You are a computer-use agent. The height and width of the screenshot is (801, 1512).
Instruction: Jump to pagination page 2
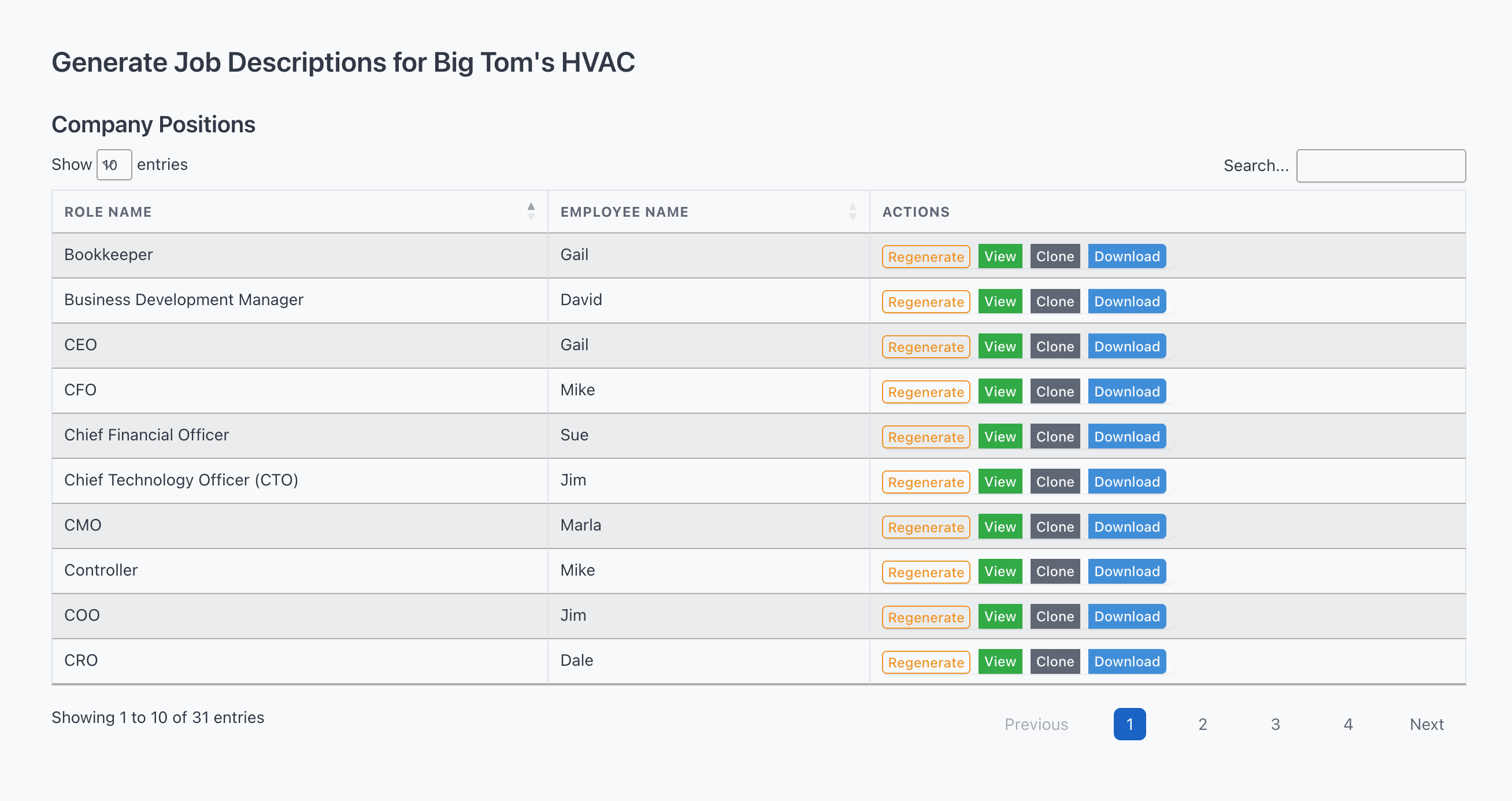[1202, 724]
